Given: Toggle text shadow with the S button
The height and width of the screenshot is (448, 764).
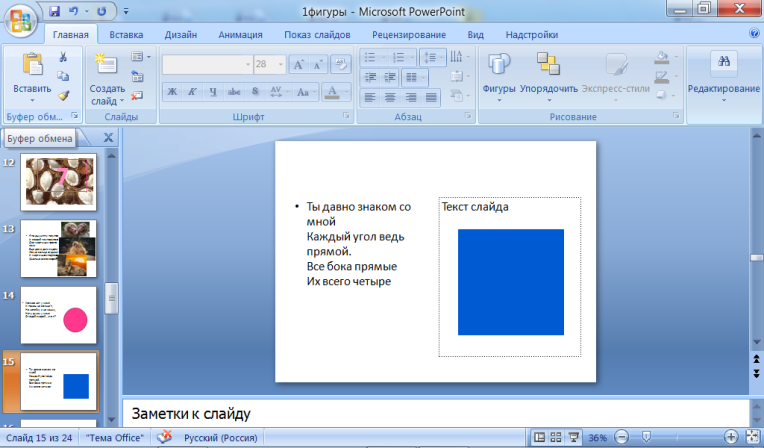Looking at the screenshot, I should (x=255, y=92).
